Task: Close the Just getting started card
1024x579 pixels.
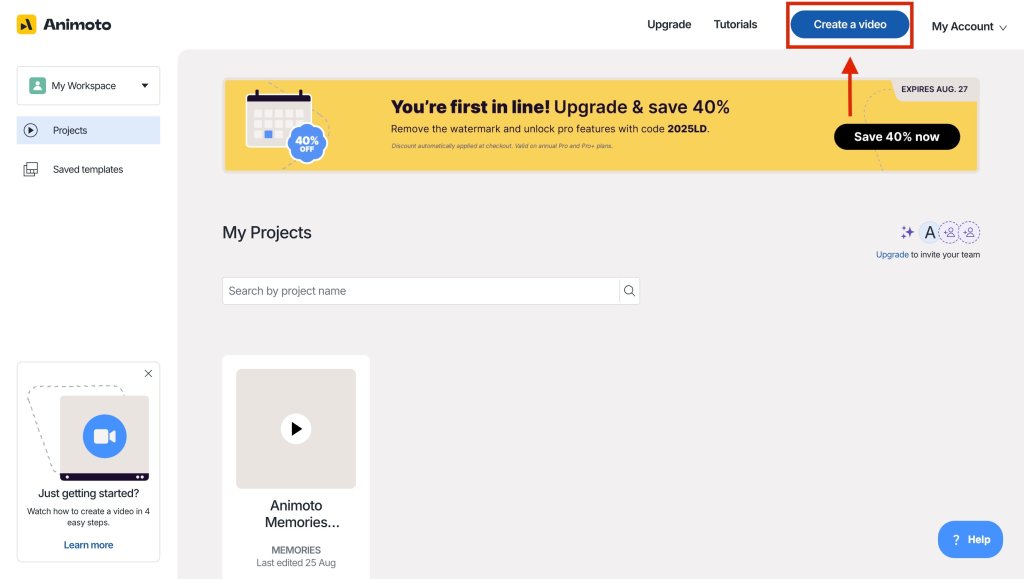Action: click(148, 373)
